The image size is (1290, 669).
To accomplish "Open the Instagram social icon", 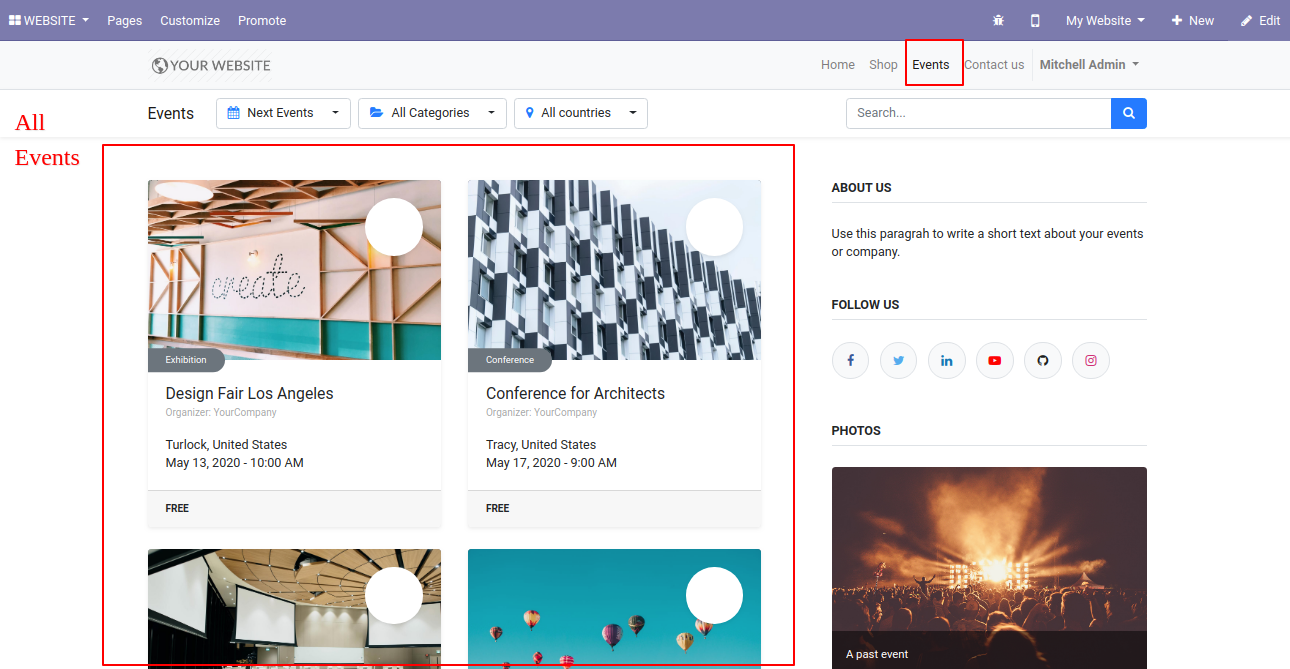I will click(x=1091, y=360).
